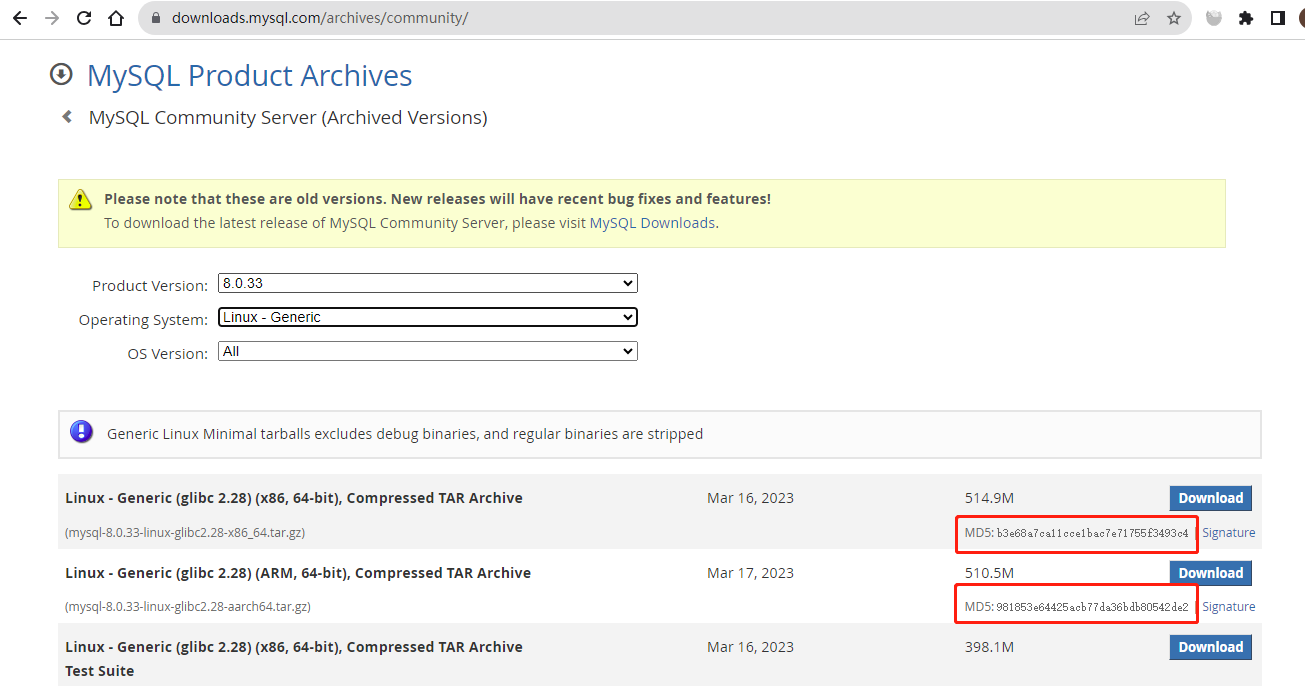1305x686 pixels.
Task: Download the x86 64-bit Test Suite archive 398.1M
Action: tap(1210, 647)
